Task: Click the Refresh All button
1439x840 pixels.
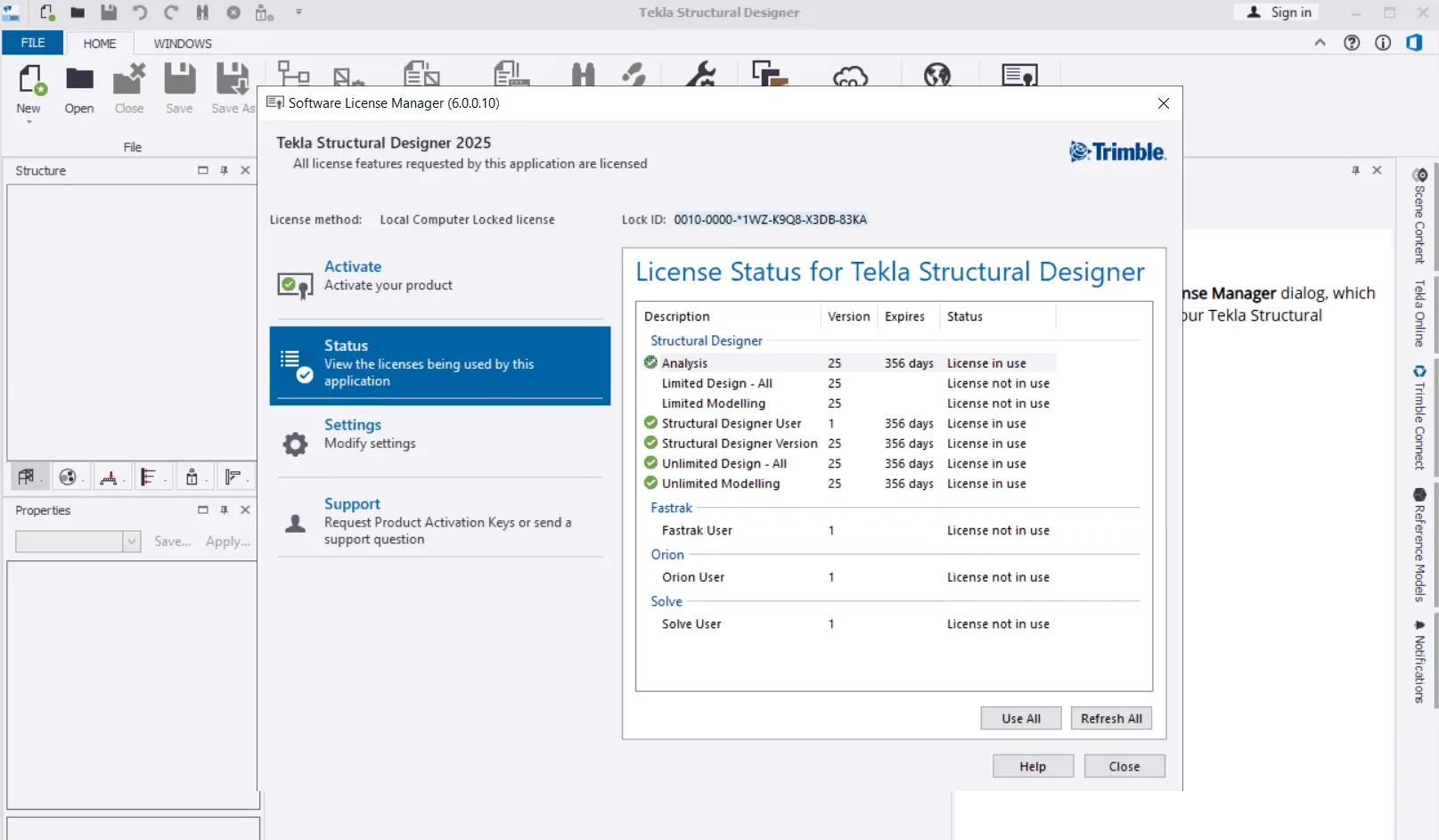Action: pos(1111,718)
